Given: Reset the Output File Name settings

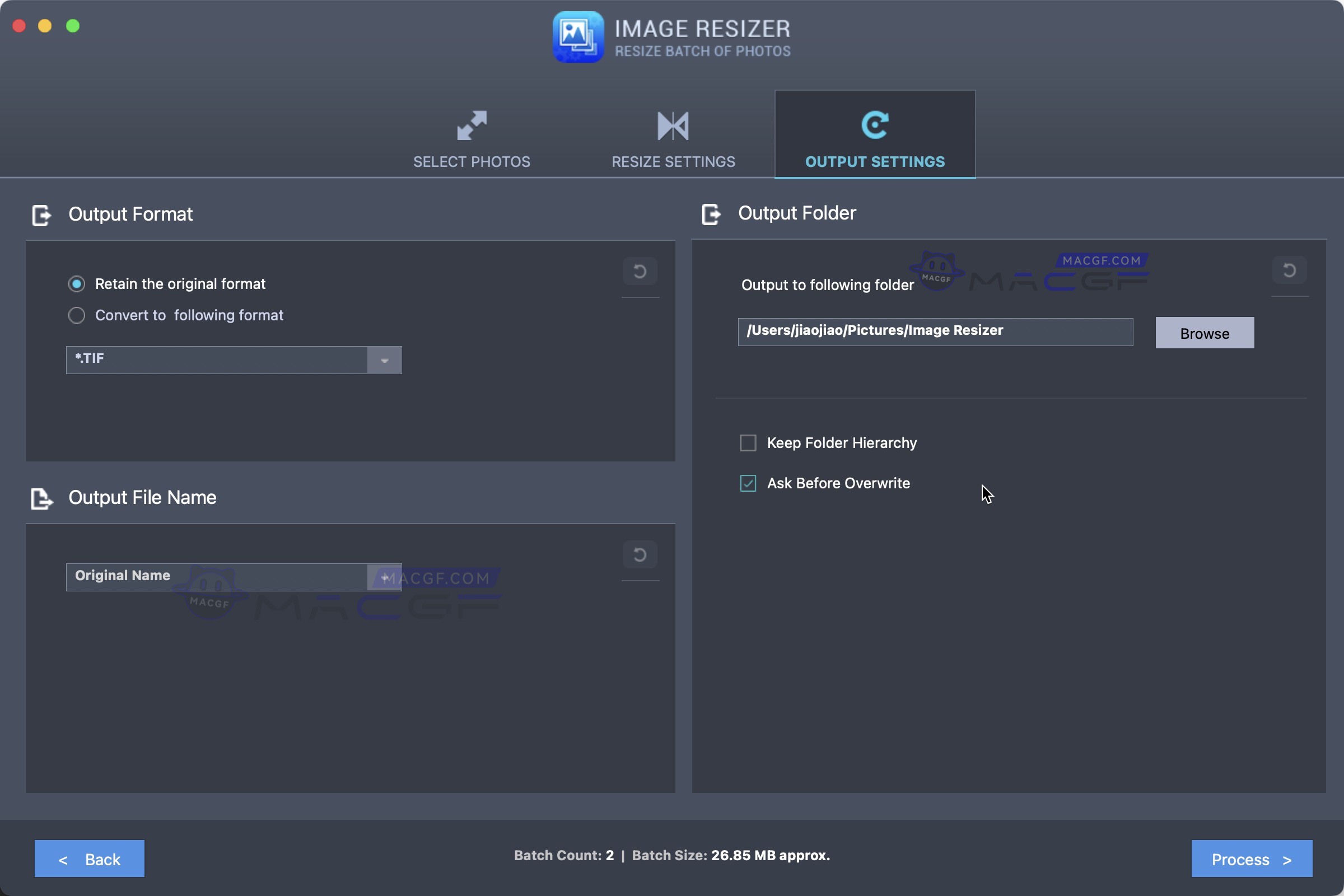Looking at the screenshot, I should click(x=640, y=554).
